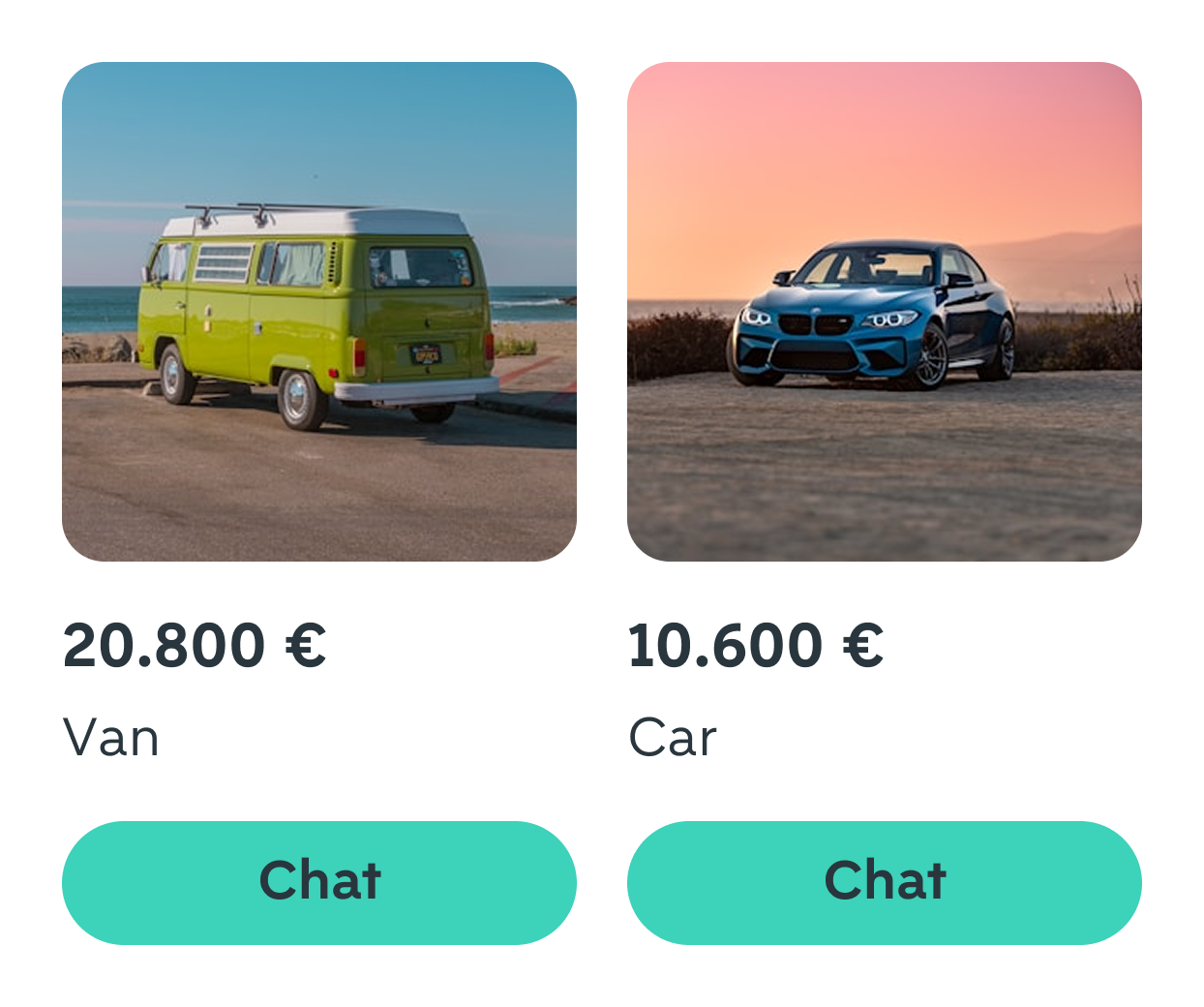Viewport: 1204px width, 1007px height.
Task: Click the euro symbol in the van price
Action: (x=306, y=645)
